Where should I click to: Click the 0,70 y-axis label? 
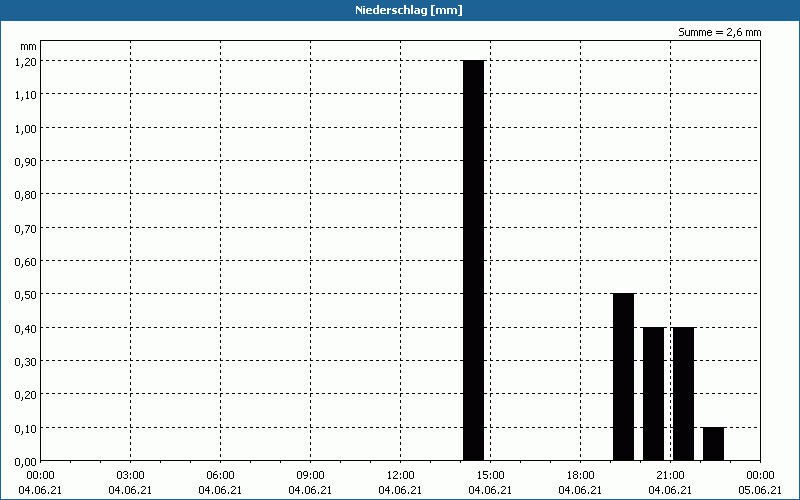pos(26,228)
